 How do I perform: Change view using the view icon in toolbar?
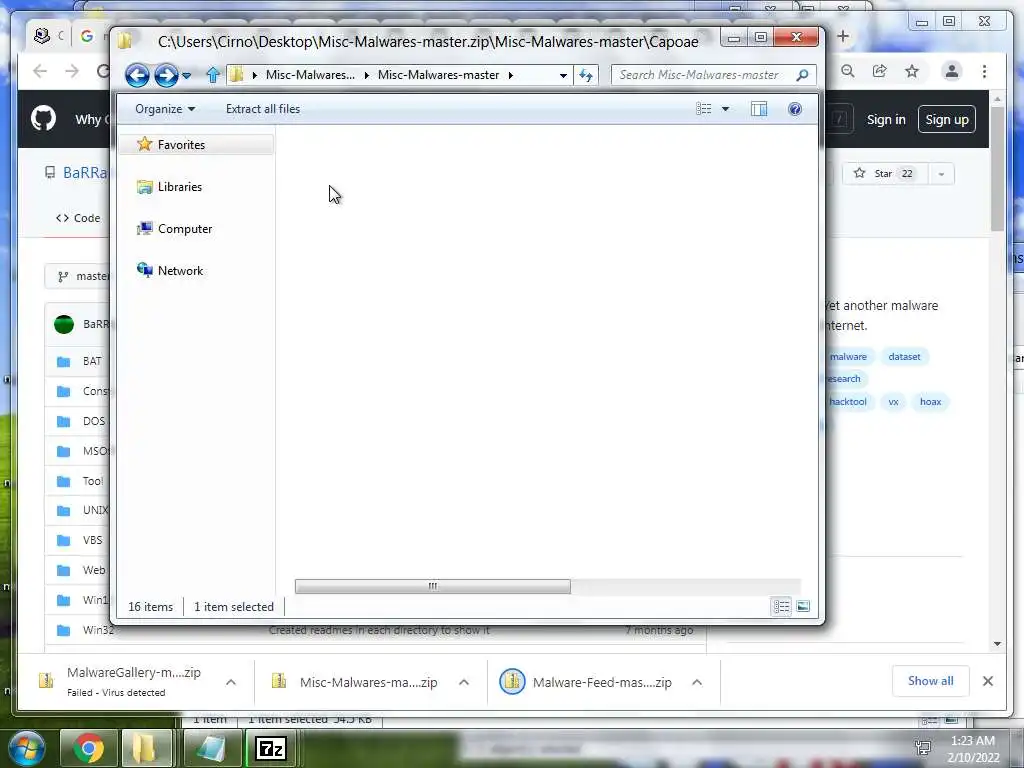pos(703,109)
